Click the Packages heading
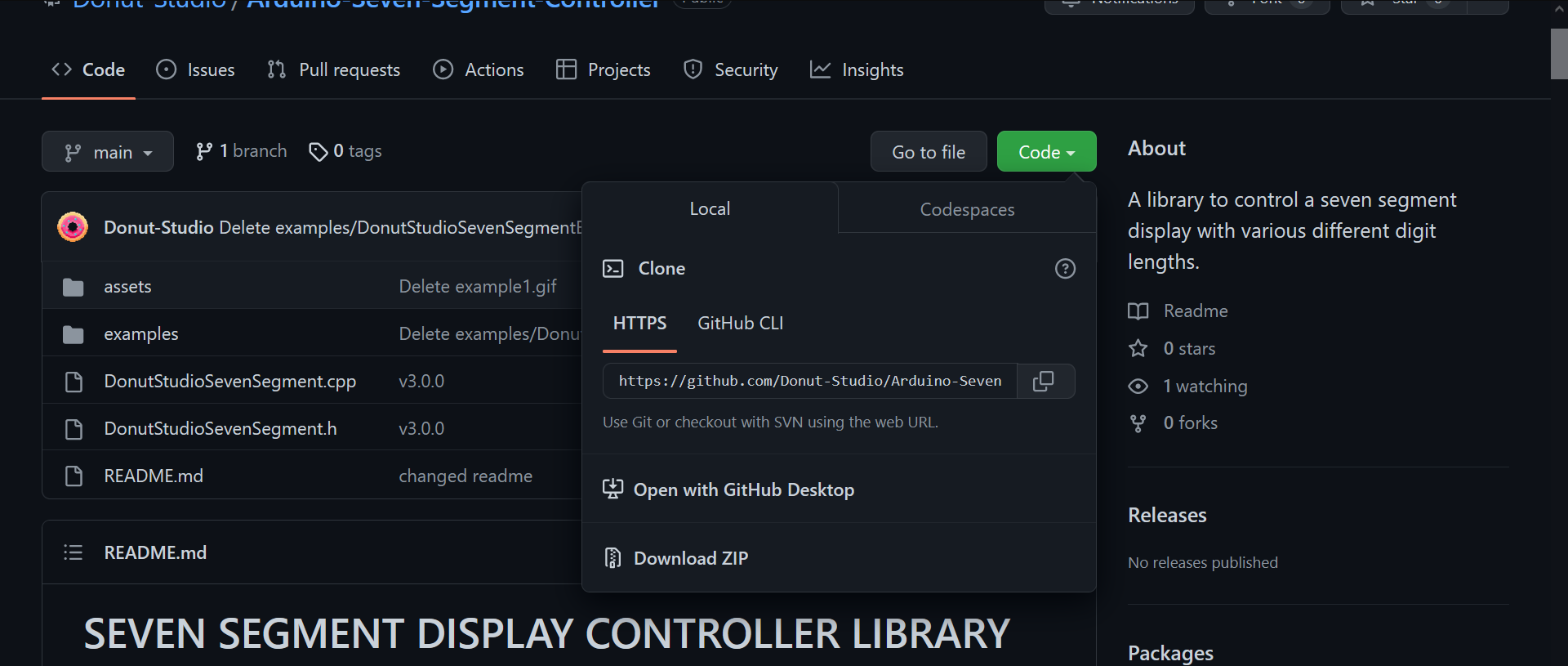1568x666 pixels. (1170, 654)
